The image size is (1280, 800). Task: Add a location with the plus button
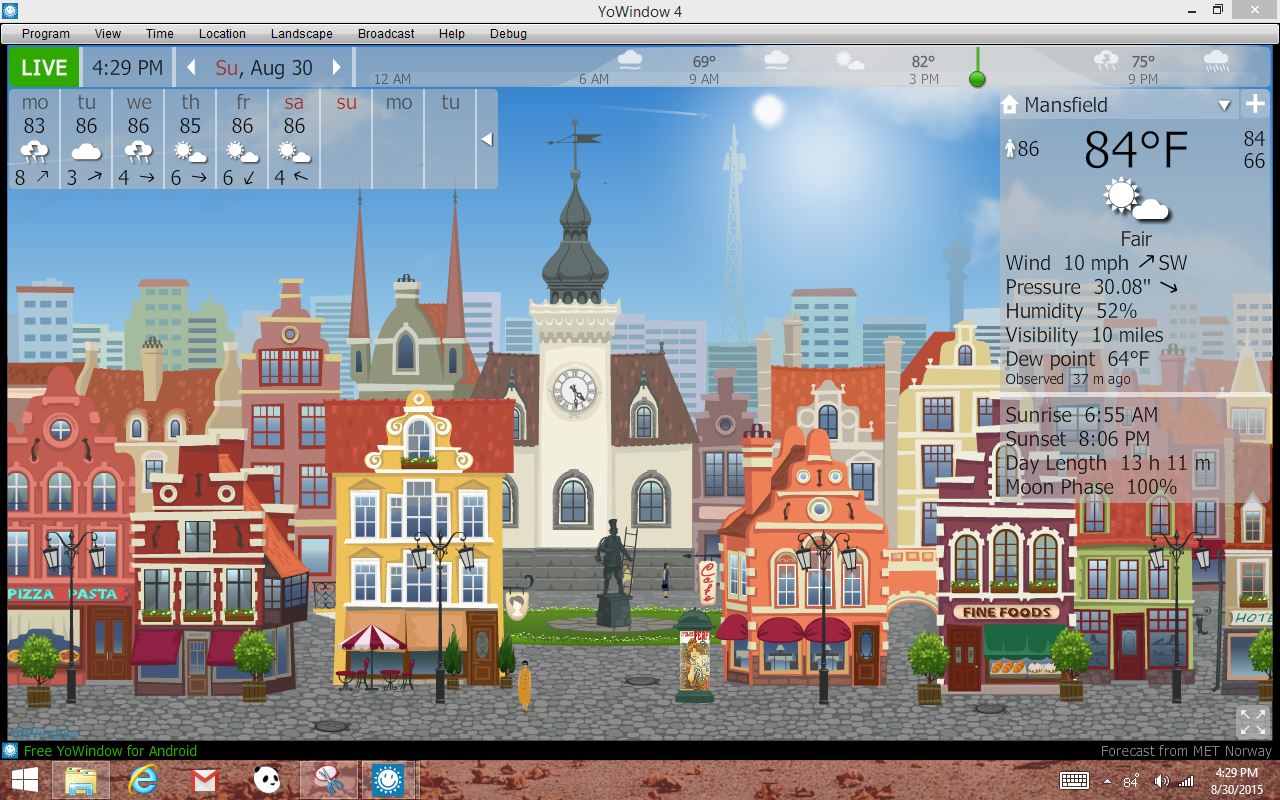tap(1254, 104)
